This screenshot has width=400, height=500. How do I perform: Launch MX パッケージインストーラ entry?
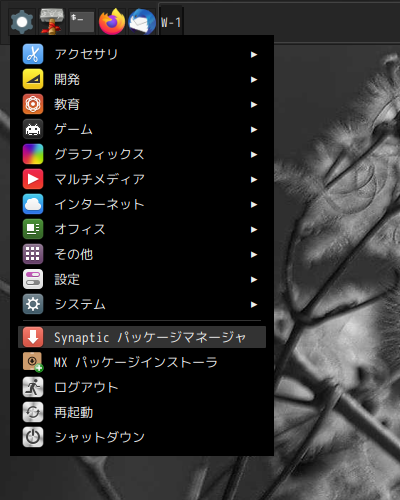click(x=142, y=362)
